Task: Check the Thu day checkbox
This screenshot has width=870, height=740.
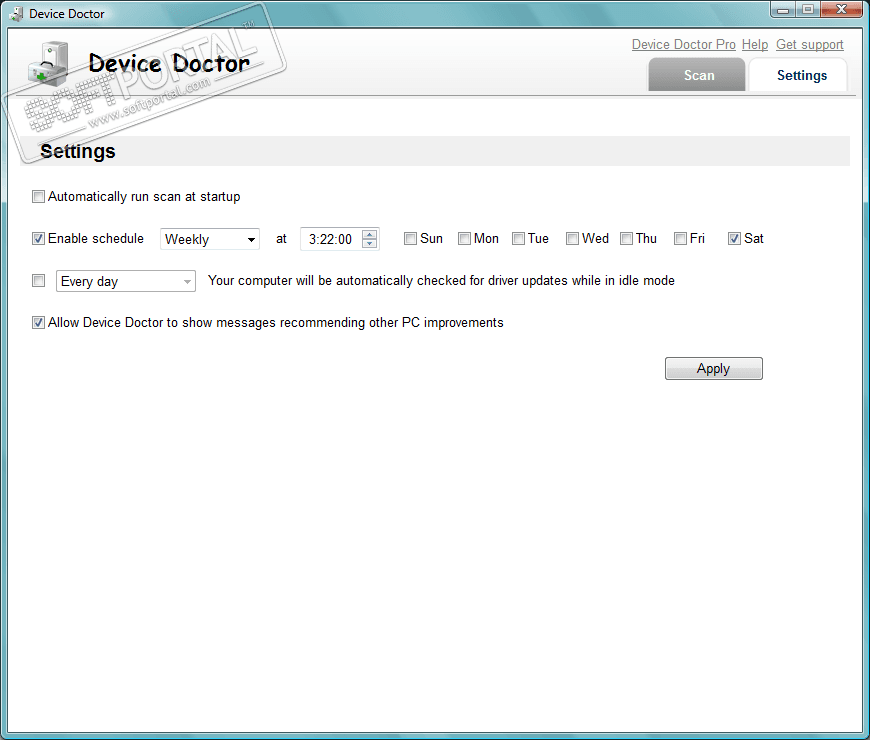Action: [x=626, y=239]
